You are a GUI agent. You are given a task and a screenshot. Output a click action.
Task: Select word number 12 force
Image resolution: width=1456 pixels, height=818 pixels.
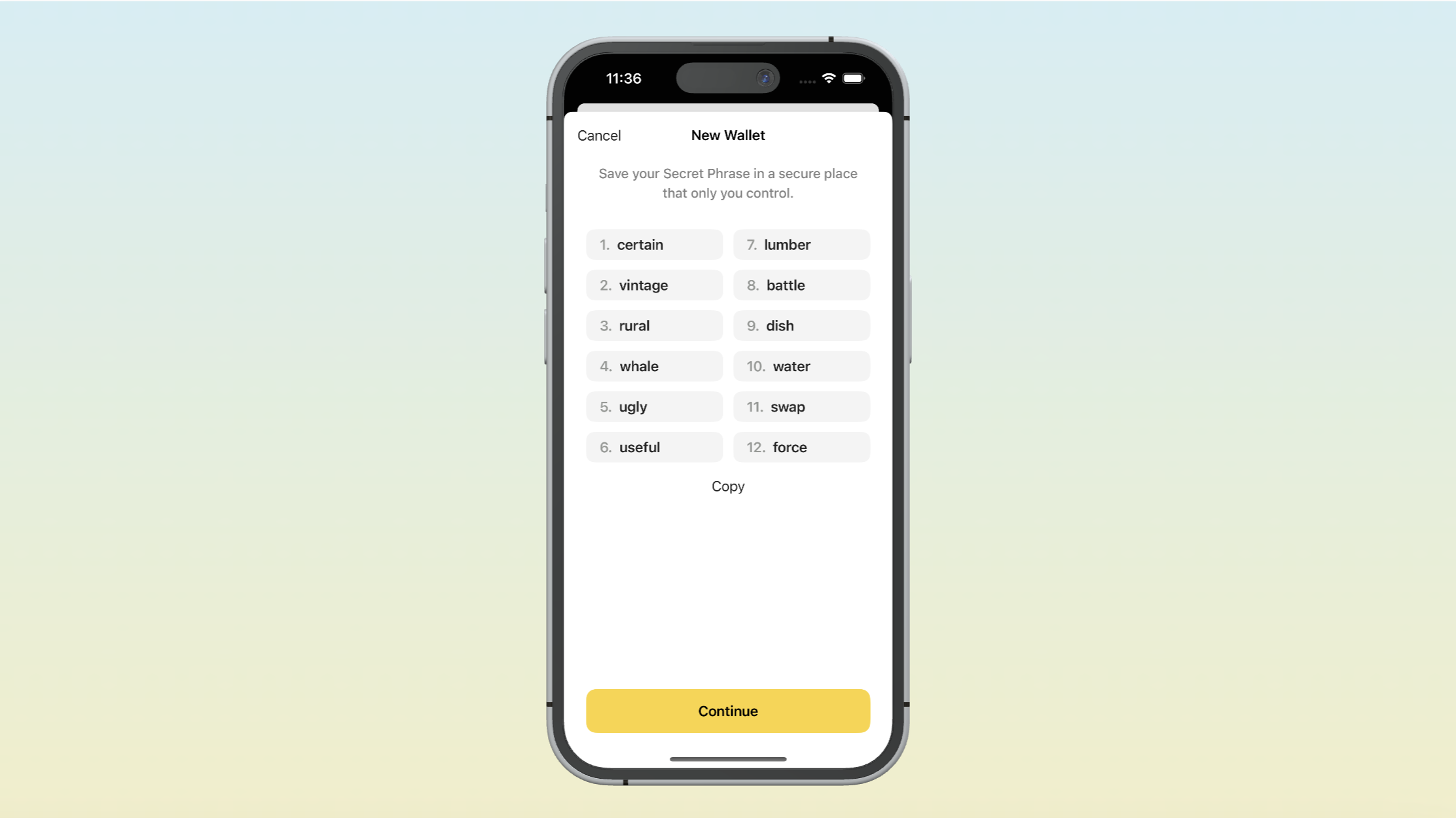pyautogui.click(x=800, y=447)
